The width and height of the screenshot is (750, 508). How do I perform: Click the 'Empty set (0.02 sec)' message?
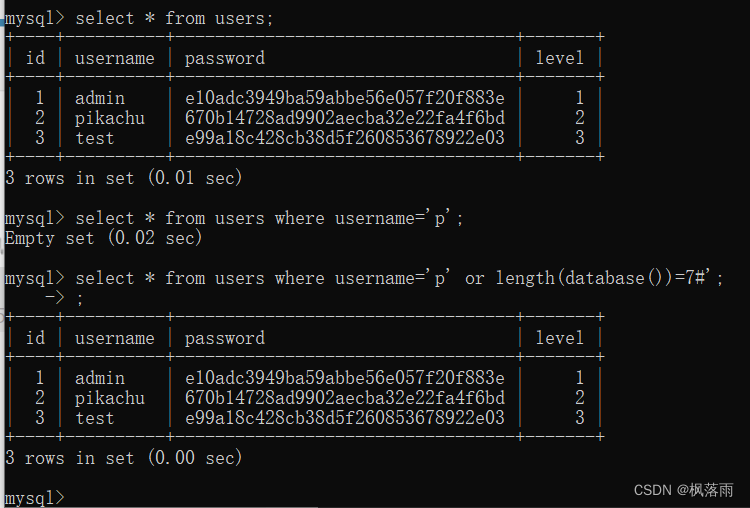click(103, 238)
